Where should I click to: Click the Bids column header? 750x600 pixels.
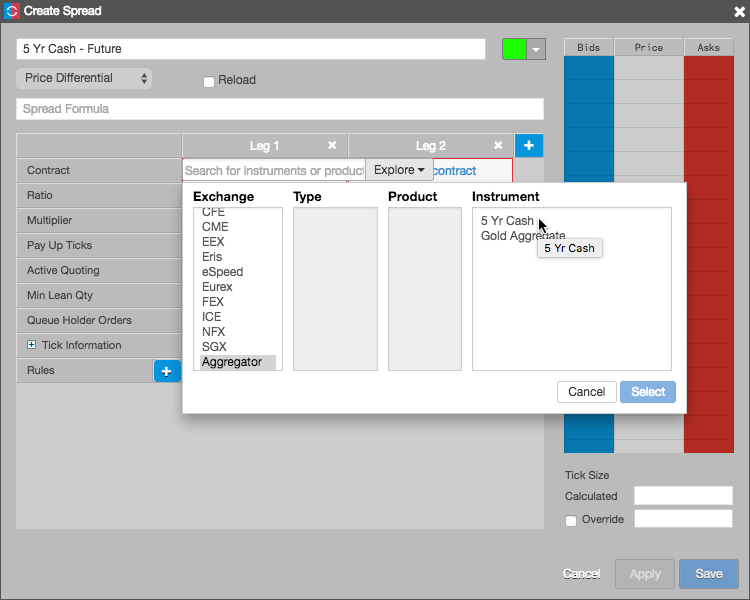coord(588,47)
